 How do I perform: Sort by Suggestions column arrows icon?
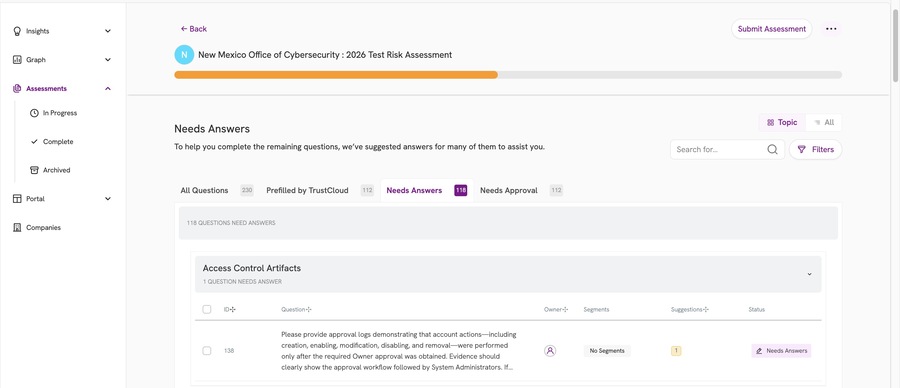706,309
